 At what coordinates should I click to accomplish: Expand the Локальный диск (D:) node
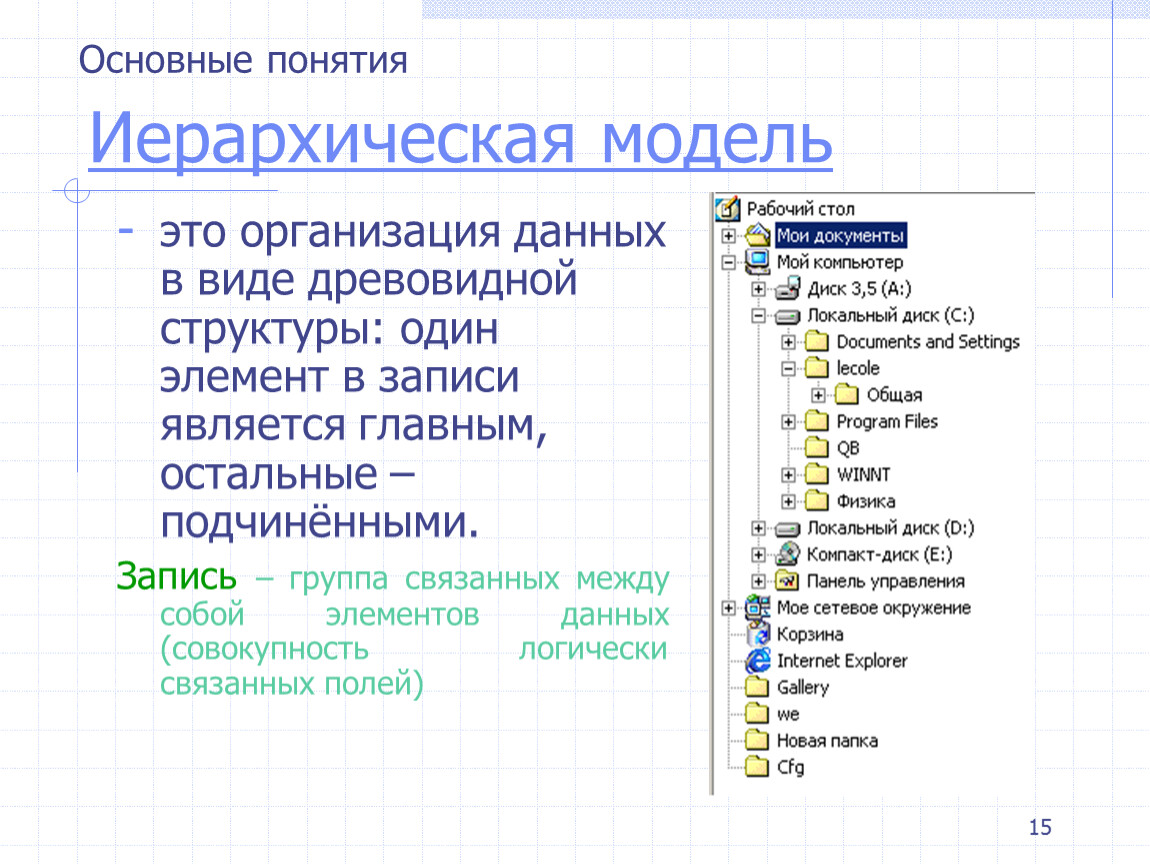point(759,528)
